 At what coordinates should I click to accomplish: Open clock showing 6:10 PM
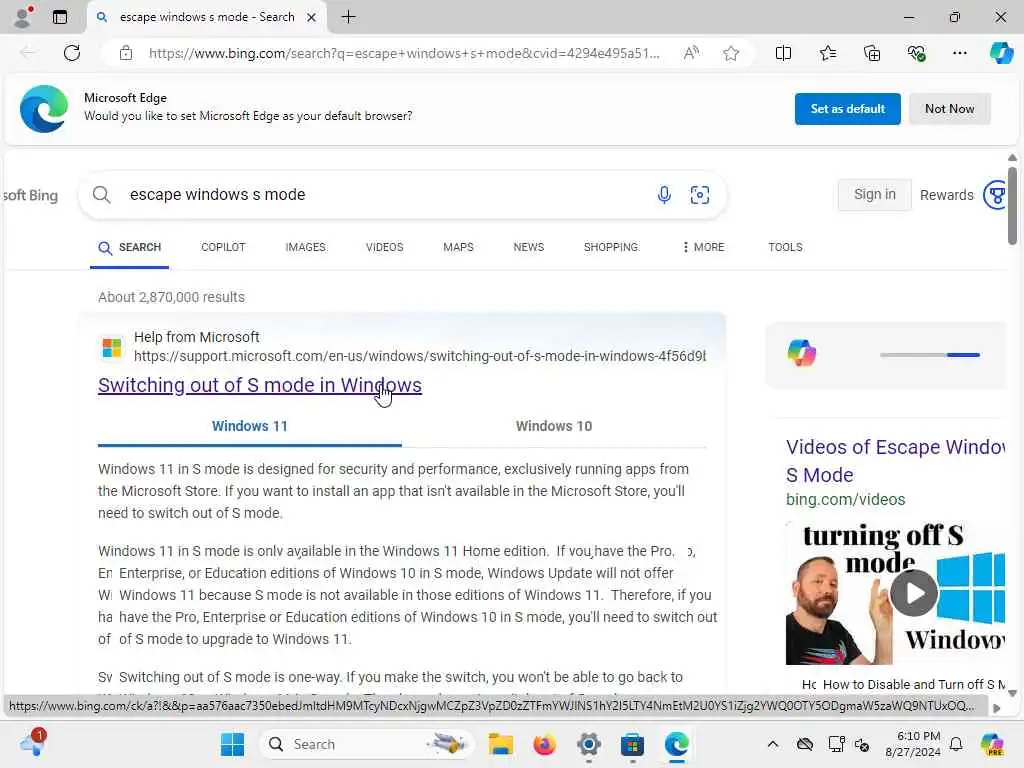(912, 744)
